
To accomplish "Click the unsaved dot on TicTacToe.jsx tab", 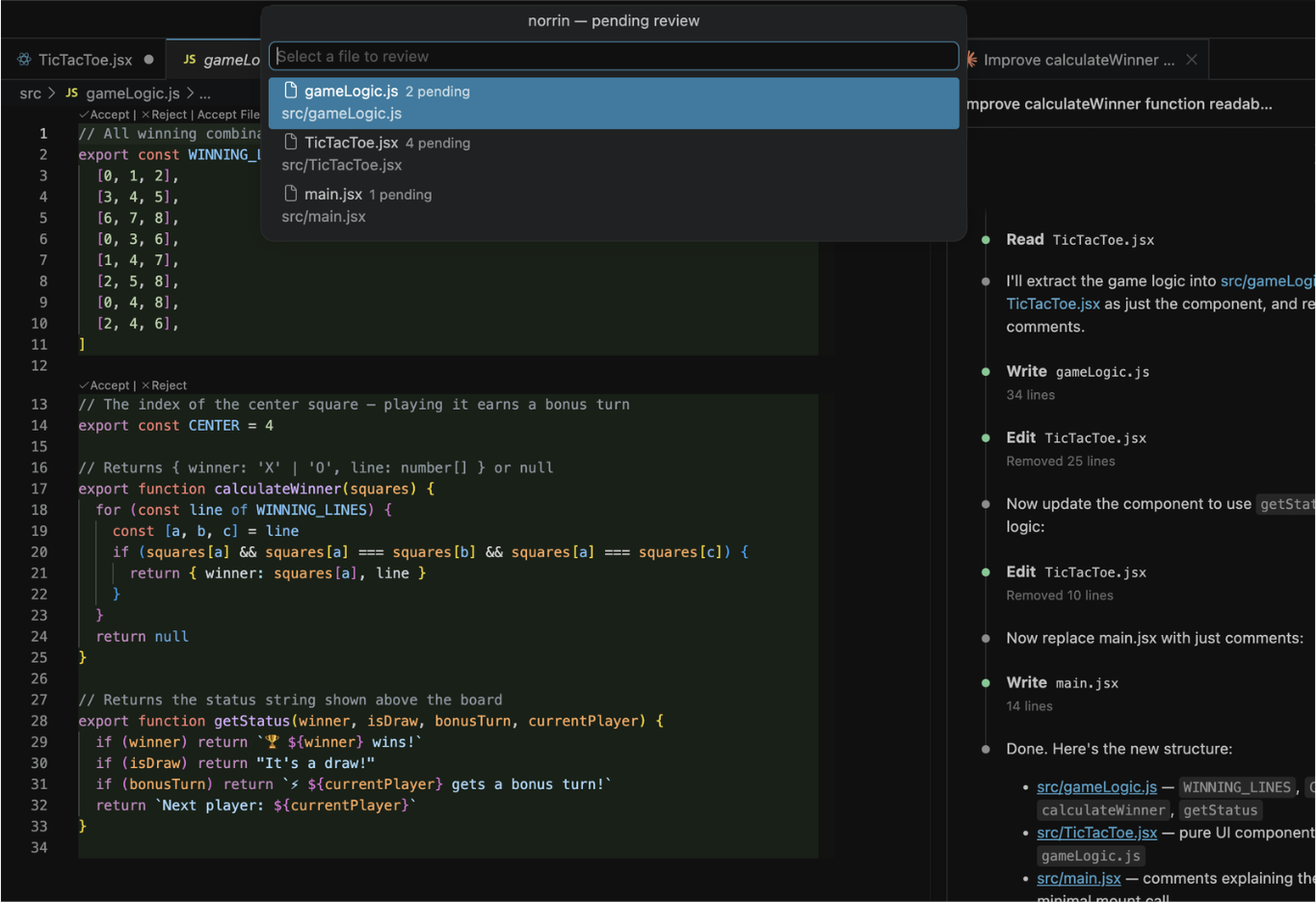I will click(x=148, y=60).
